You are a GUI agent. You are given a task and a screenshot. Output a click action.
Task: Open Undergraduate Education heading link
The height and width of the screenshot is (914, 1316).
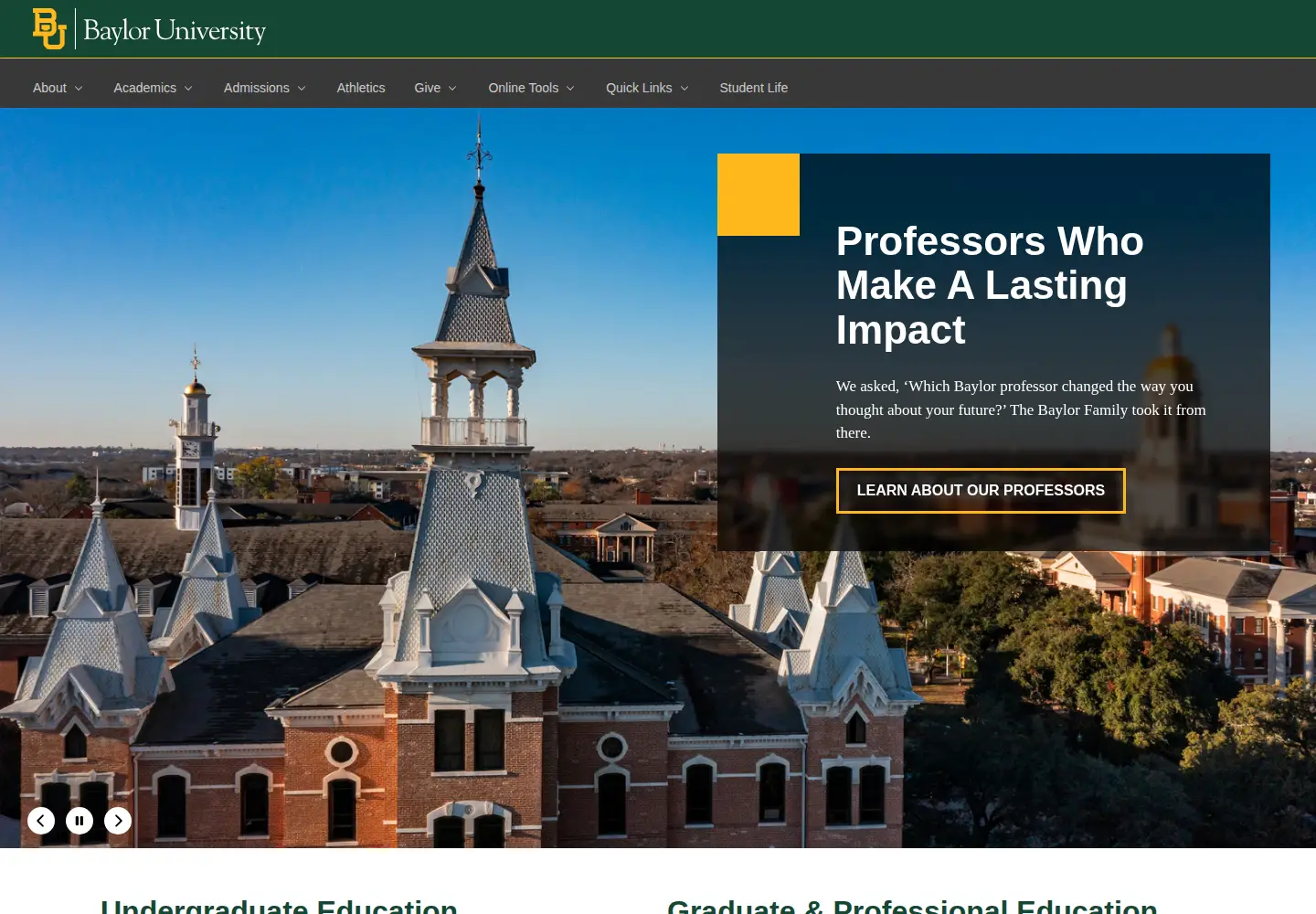(279, 907)
